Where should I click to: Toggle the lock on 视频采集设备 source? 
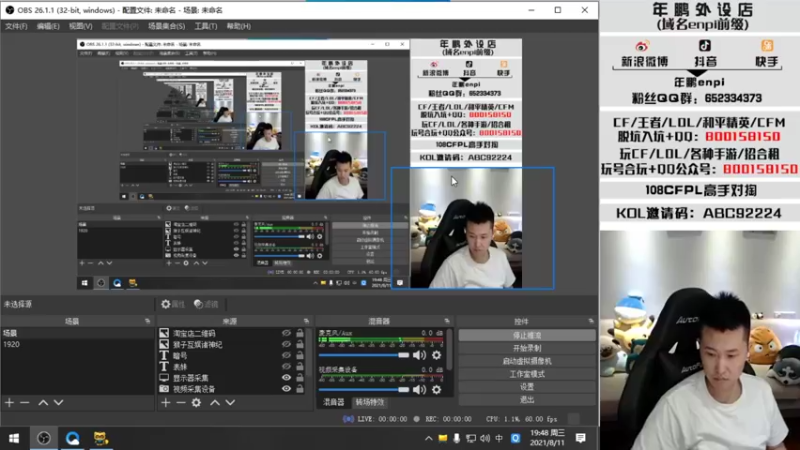300,389
